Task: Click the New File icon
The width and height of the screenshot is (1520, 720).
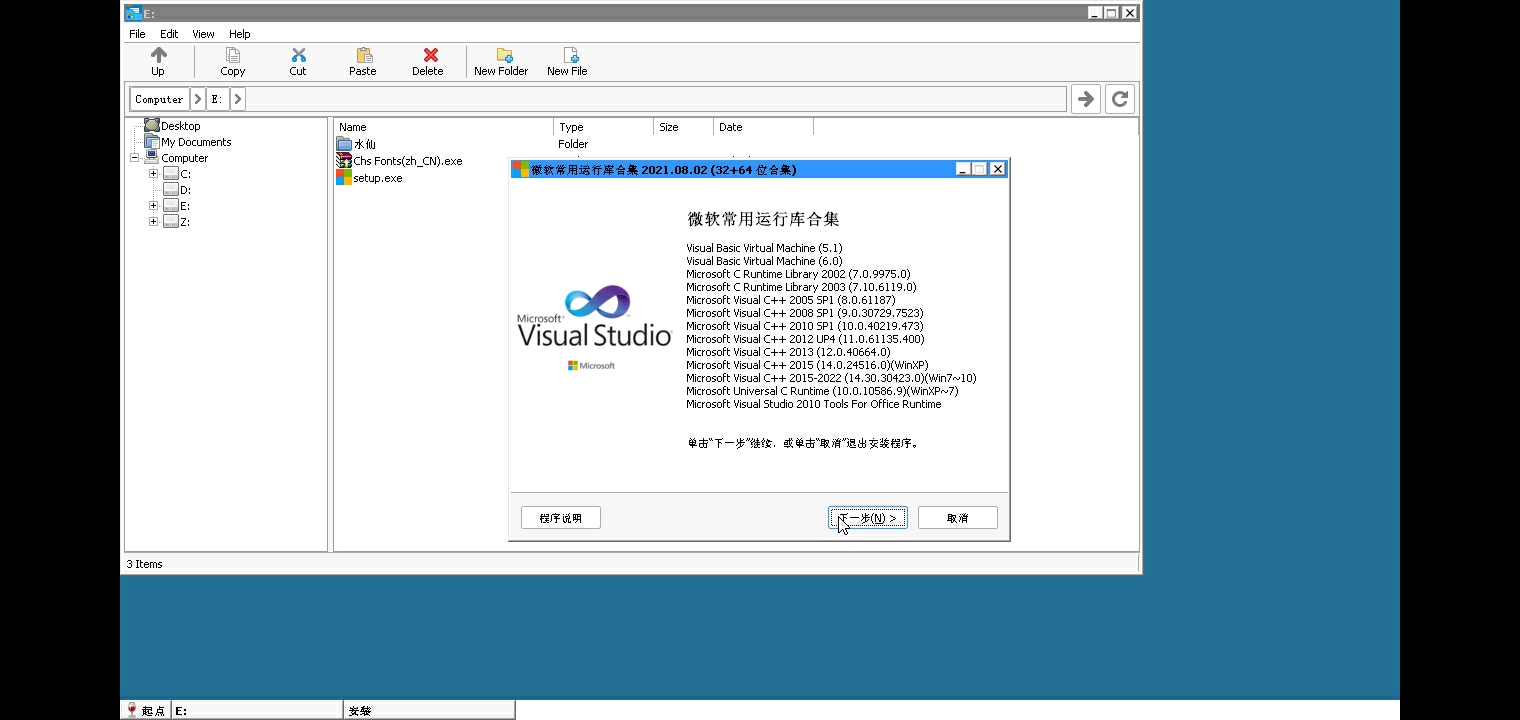Action: coord(567,56)
